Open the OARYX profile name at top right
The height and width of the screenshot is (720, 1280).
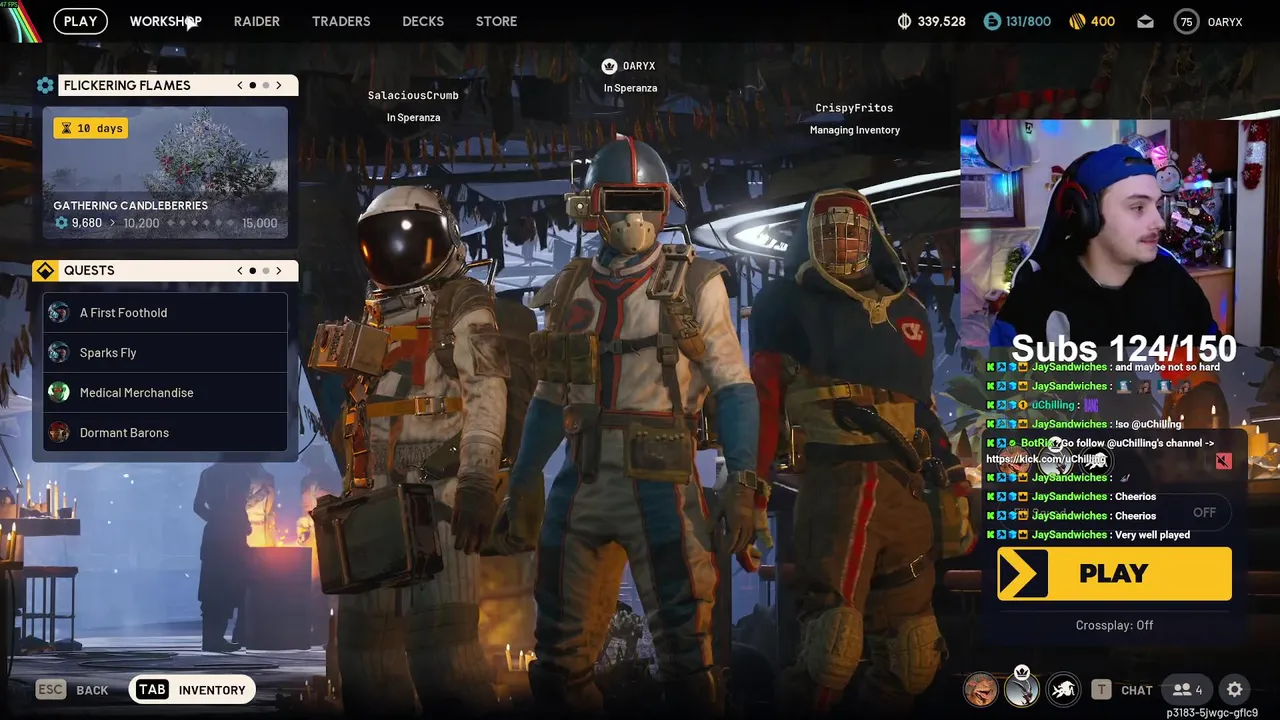[x=1225, y=21]
